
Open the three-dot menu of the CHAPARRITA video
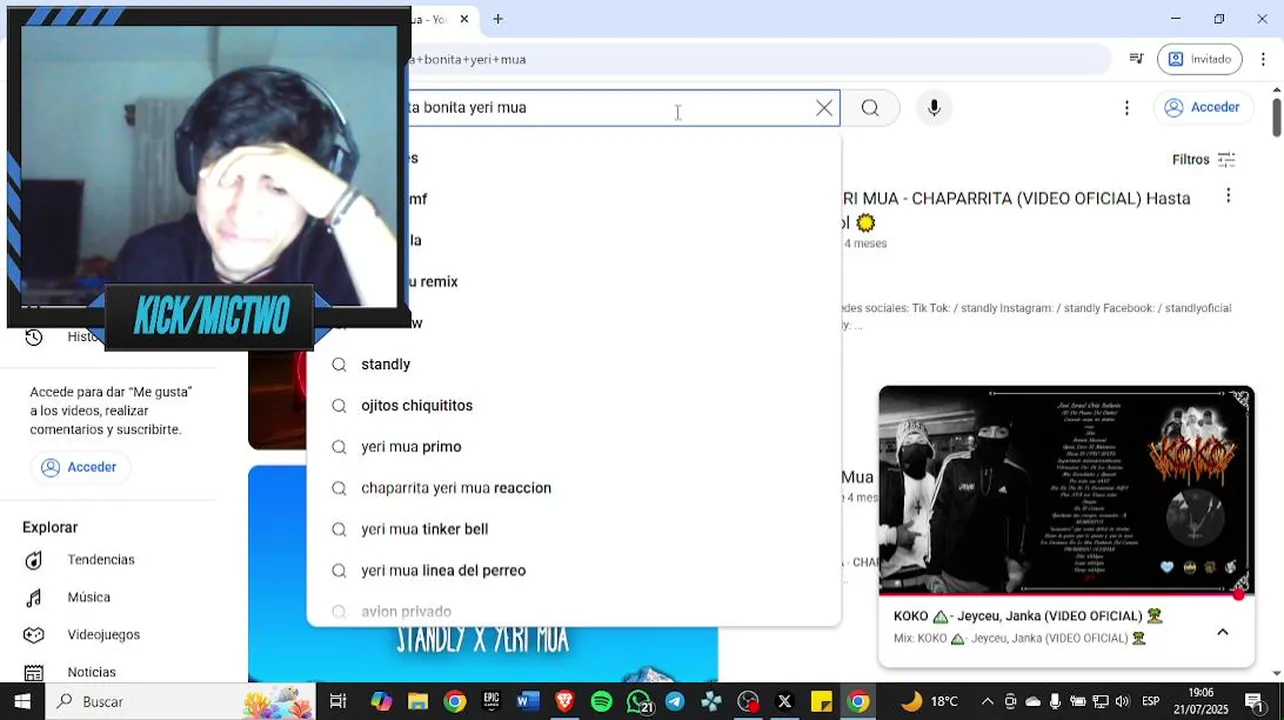coord(1228,197)
